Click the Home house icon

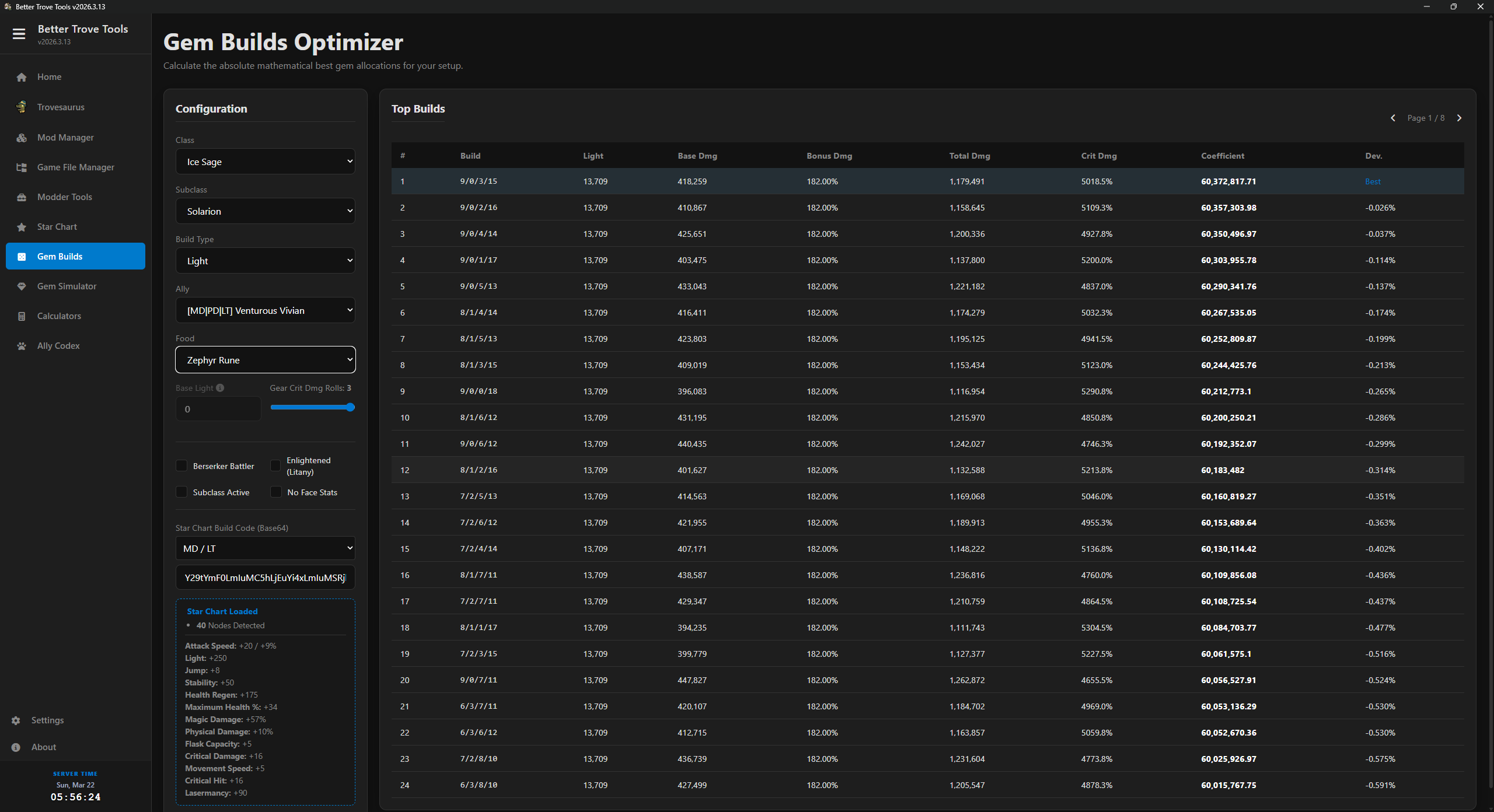[22, 77]
